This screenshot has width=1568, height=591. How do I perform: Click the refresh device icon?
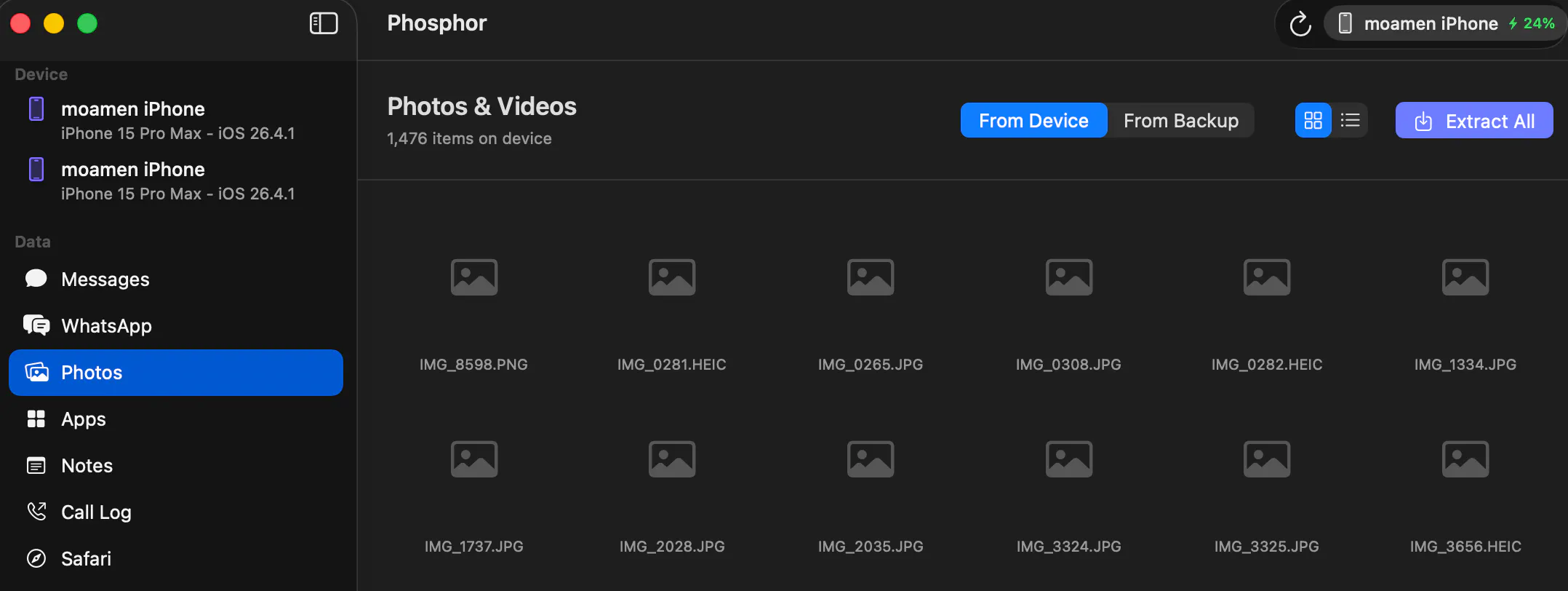pos(1300,24)
